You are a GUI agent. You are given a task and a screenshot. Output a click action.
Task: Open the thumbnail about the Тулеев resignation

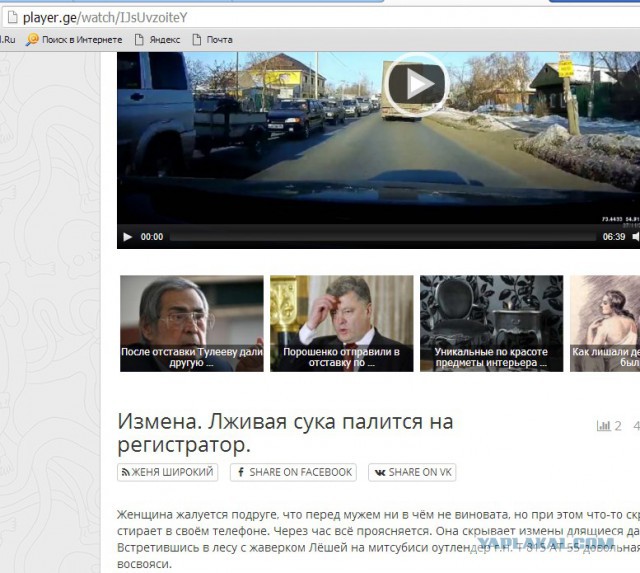tap(192, 324)
